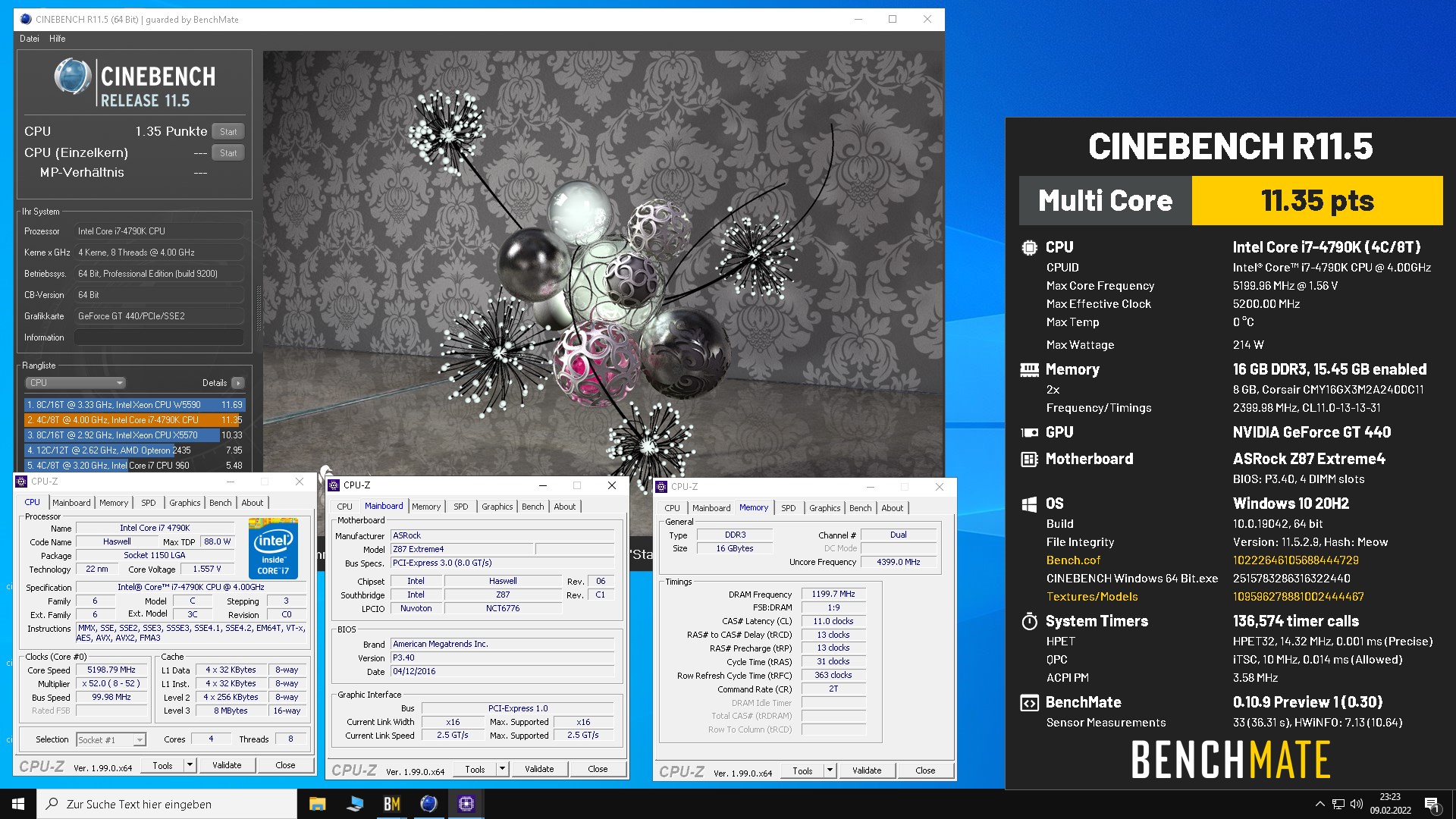This screenshot has width=1456, height=819.
Task: Click the Memory icon in BenchMate panel
Action: coord(1029,369)
